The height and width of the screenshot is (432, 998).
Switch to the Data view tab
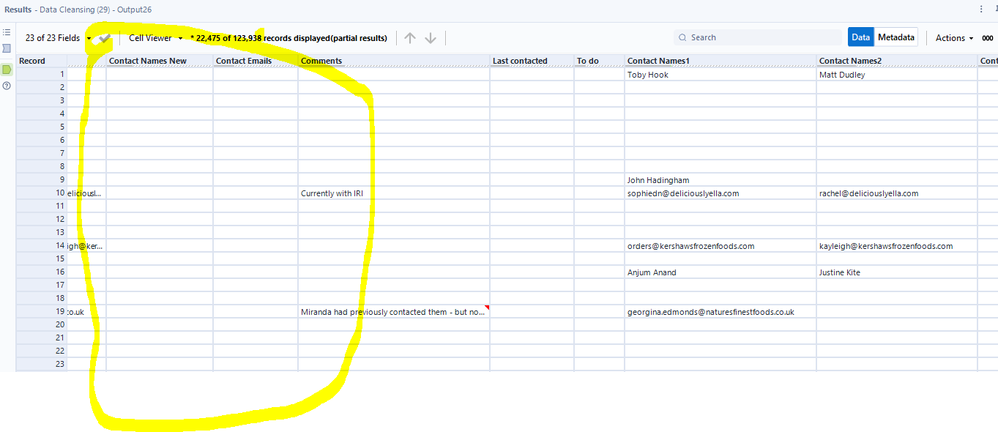tap(861, 38)
